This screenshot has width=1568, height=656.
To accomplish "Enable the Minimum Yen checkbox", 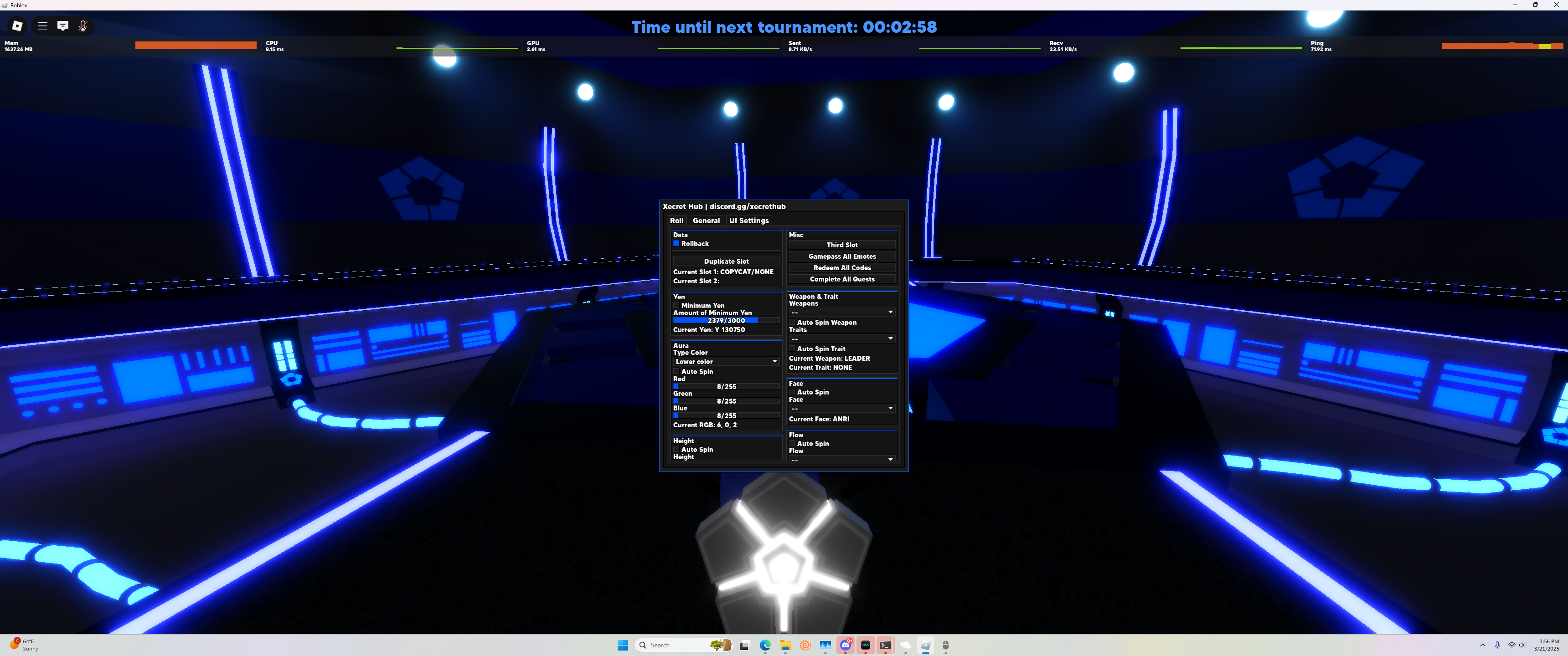I will click(x=676, y=306).
